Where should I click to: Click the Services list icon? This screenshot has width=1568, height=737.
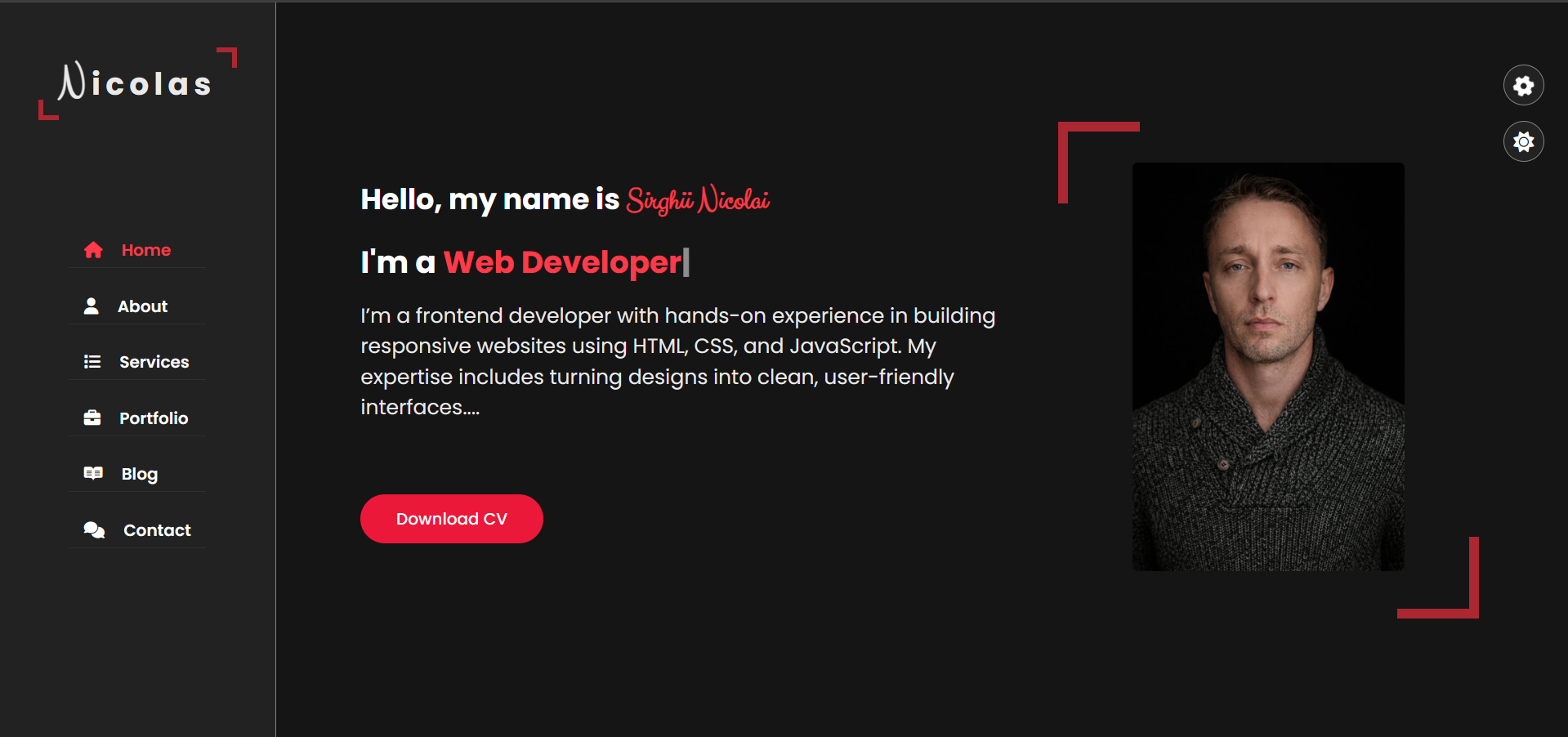pos(92,362)
